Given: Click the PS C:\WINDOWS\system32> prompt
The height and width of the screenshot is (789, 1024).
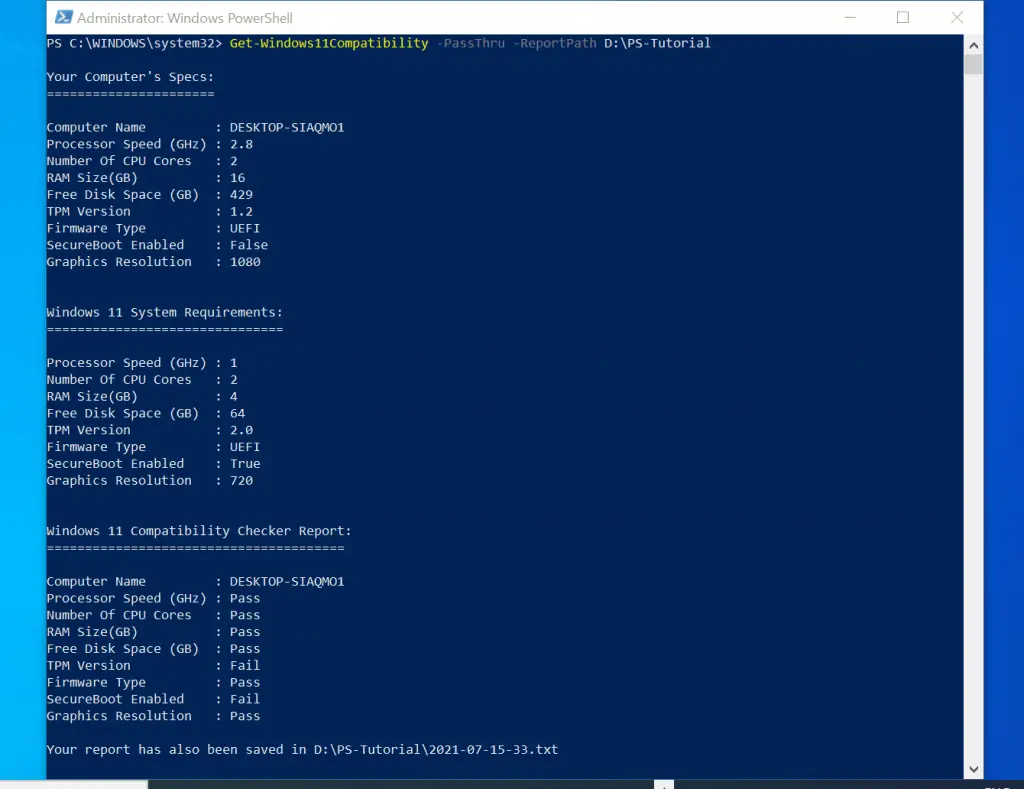Looking at the screenshot, I should click(x=134, y=43).
